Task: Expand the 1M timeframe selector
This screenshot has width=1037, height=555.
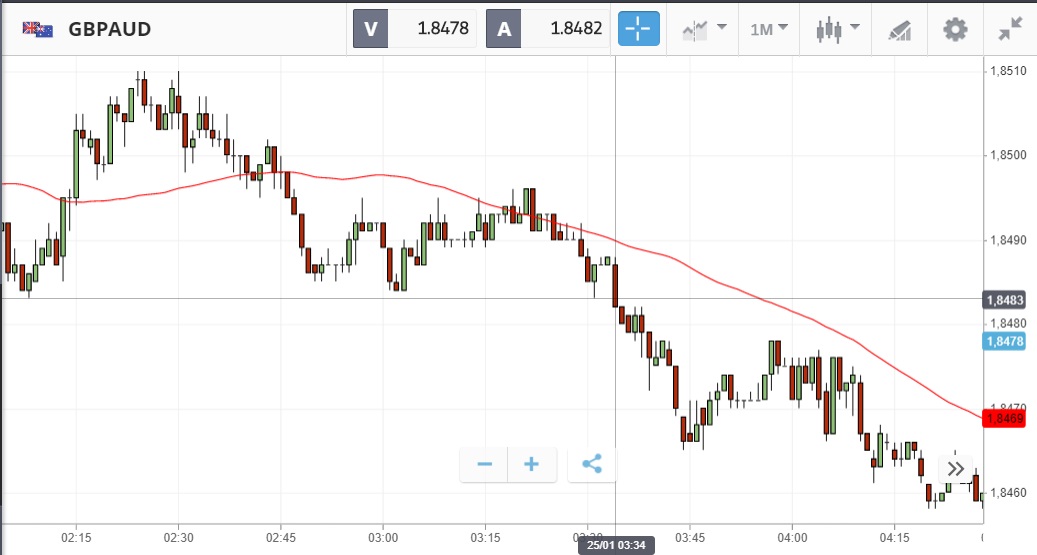Action: coord(769,29)
